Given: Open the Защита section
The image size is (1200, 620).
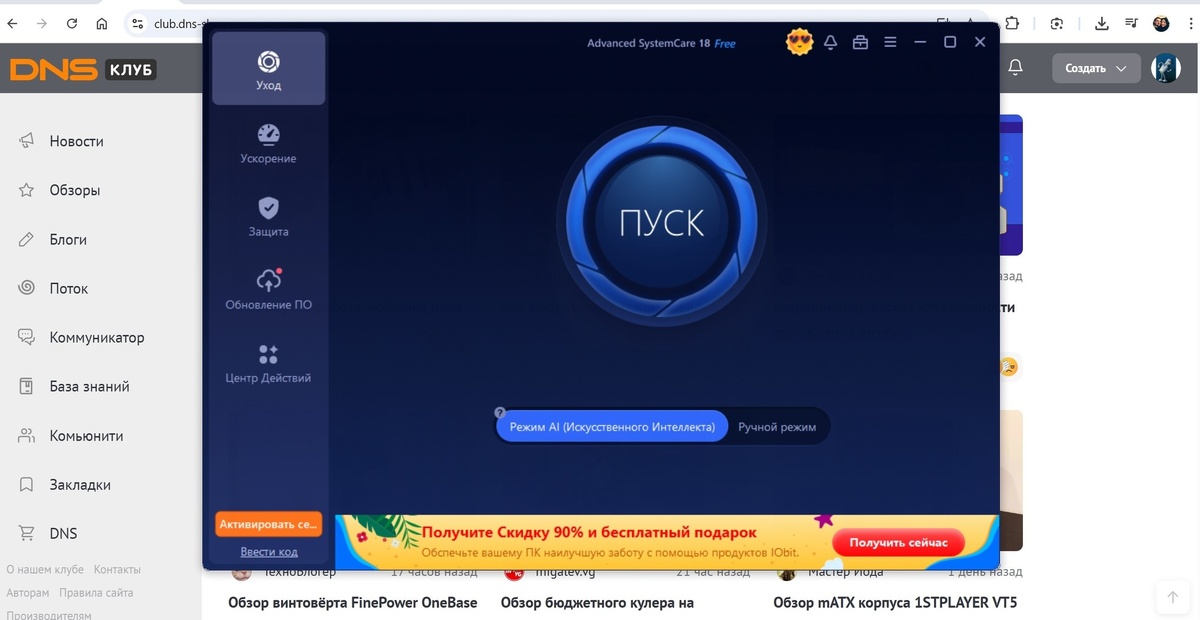Looking at the screenshot, I should 268,217.
